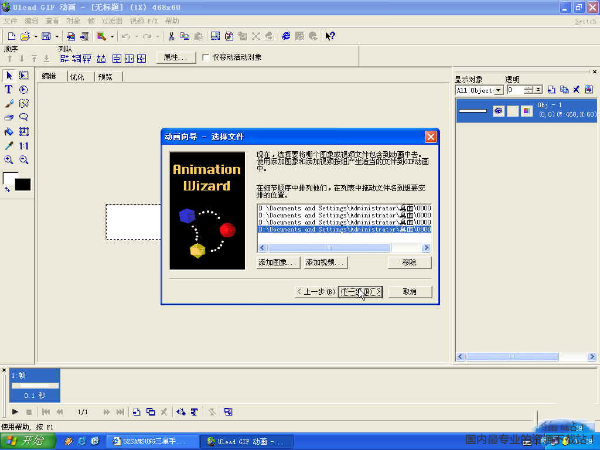Toggle the lock box of Obj - 1
This screenshot has width=600, height=450.
click(x=511, y=112)
